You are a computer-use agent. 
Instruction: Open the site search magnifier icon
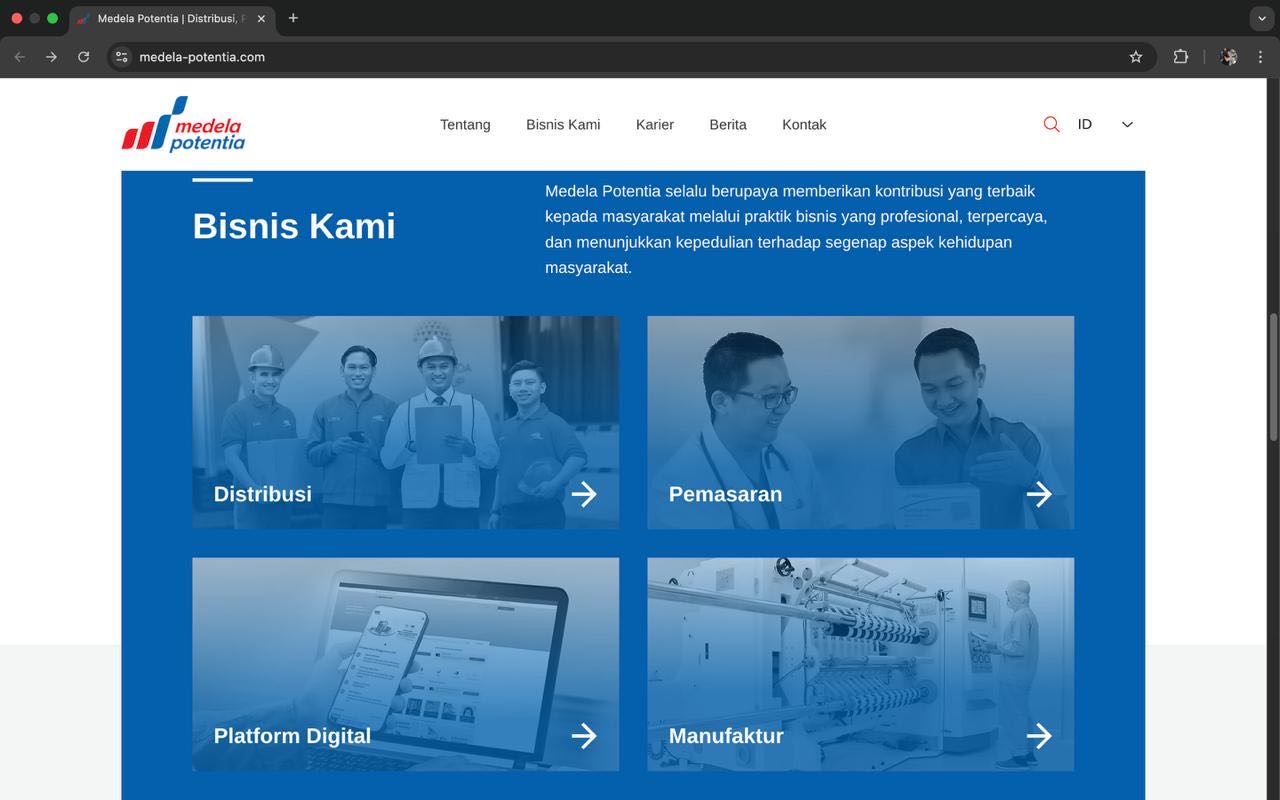[1051, 124]
